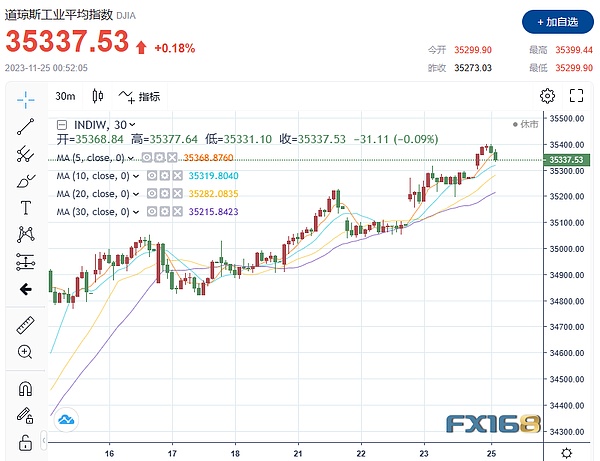Click the zoom in magnifier tool
The height and width of the screenshot is (461, 600).
click(26, 352)
